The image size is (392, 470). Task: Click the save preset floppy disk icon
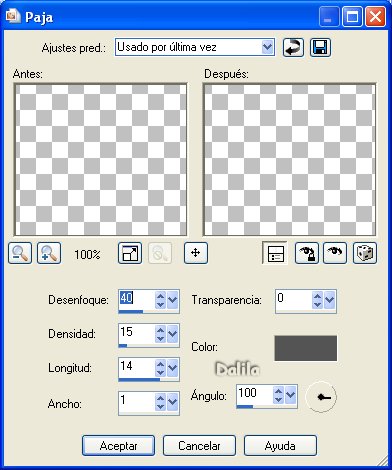[320, 47]
